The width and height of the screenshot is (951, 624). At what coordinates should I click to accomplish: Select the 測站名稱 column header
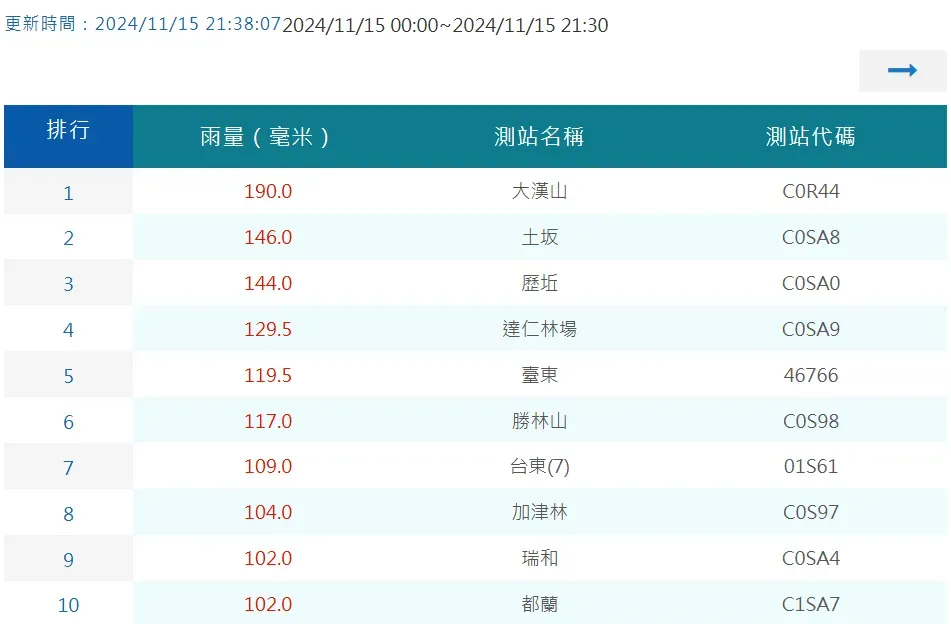click(x=539, y=136)
